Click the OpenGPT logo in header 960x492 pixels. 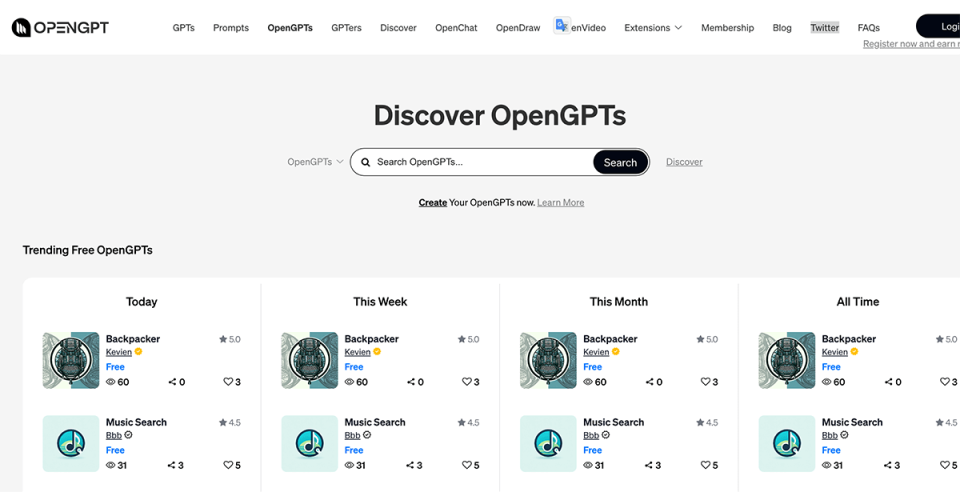(60, 27)
